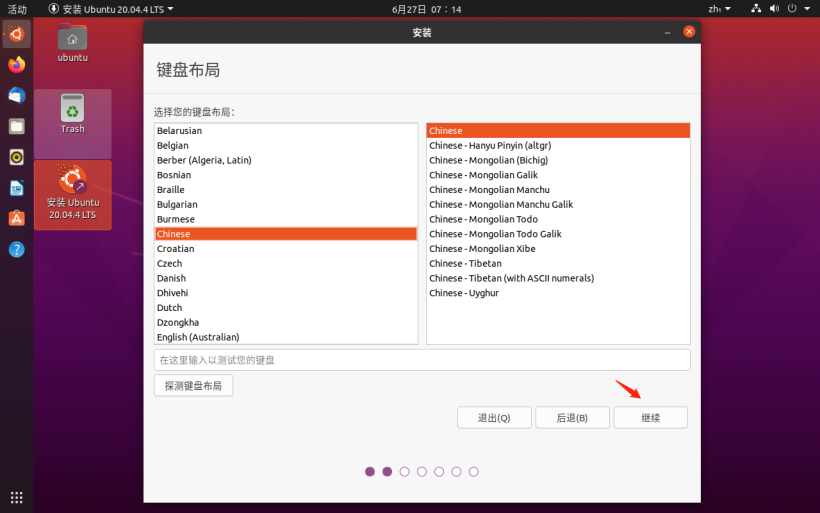Screen dimensions: 820x513
Task: Click the 继续 button
Action: (650, 418)
